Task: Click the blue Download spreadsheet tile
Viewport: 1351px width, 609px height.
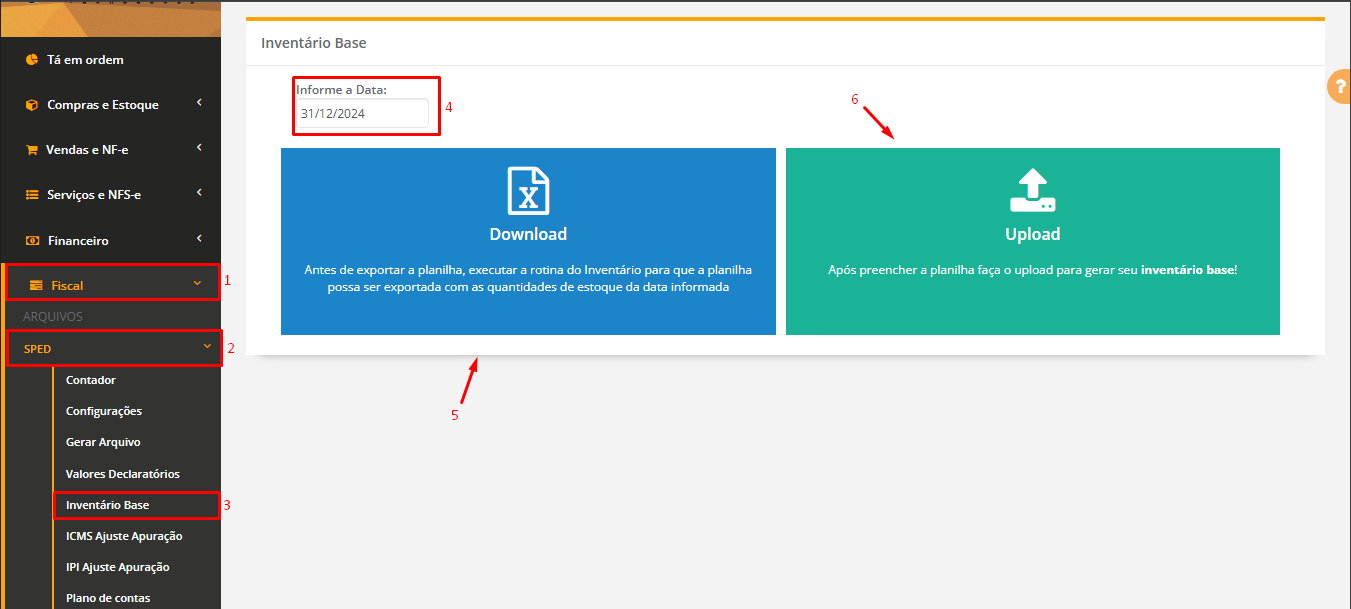Action: pyautogui.click(x=528, y=242)
